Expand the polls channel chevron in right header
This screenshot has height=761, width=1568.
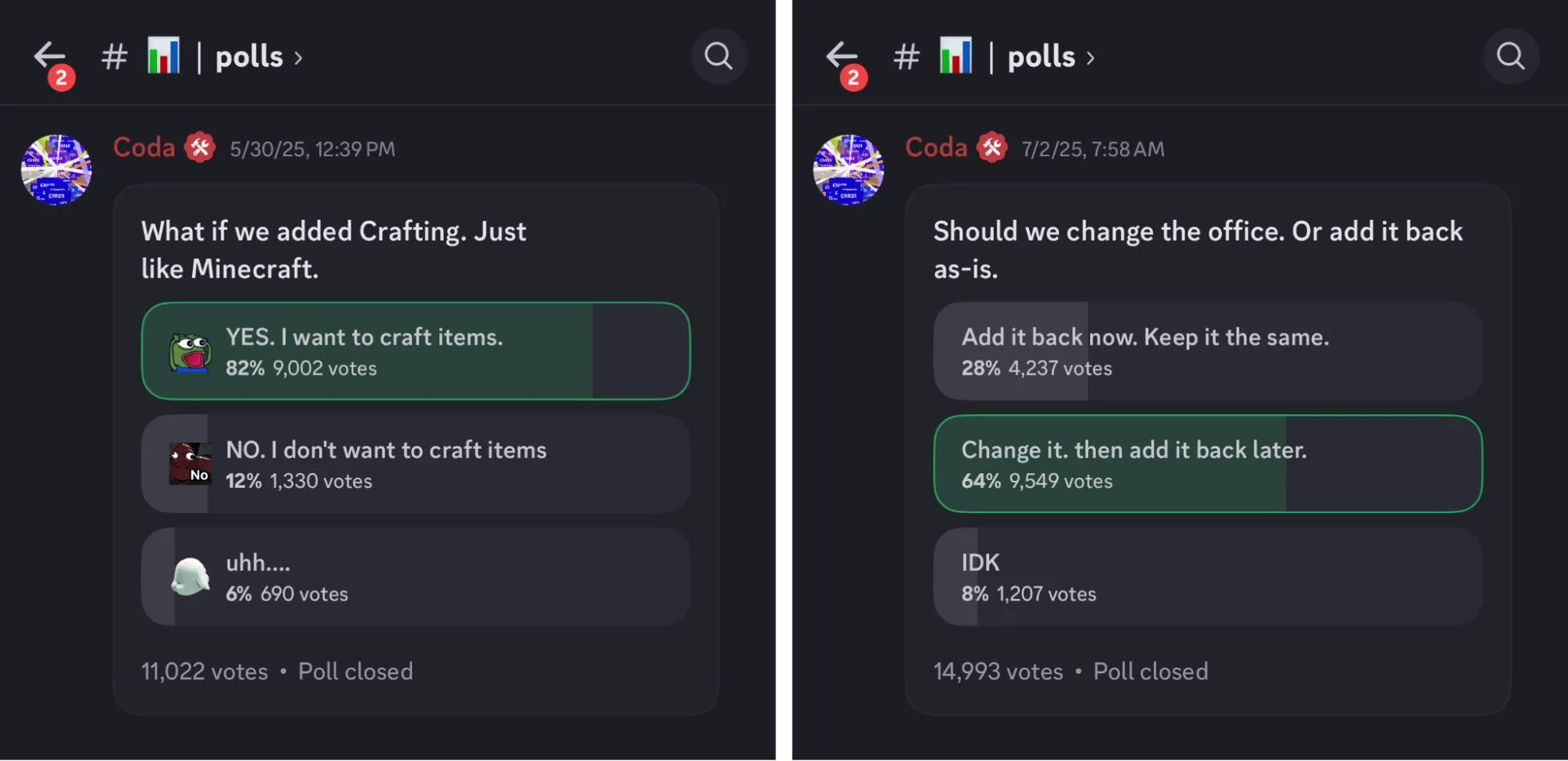click(1091, 58)
